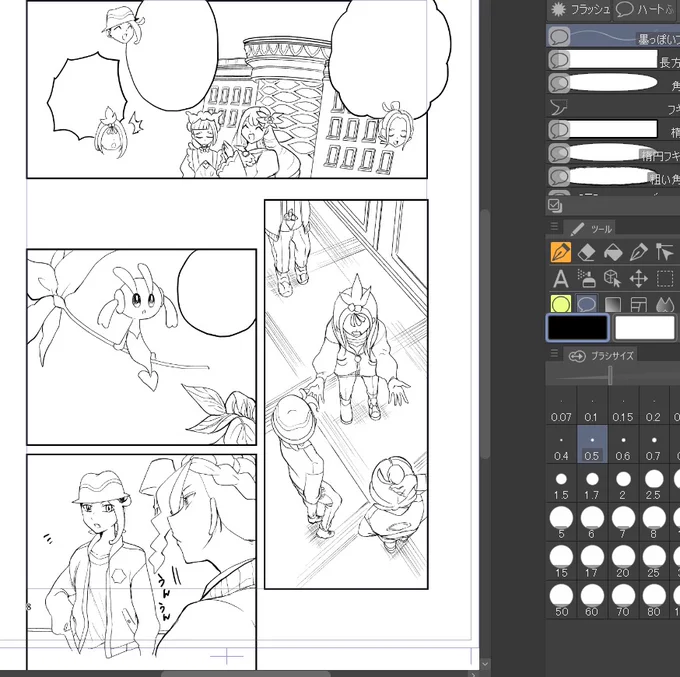Set brush size preset 0.4

[x=561, y=445]
